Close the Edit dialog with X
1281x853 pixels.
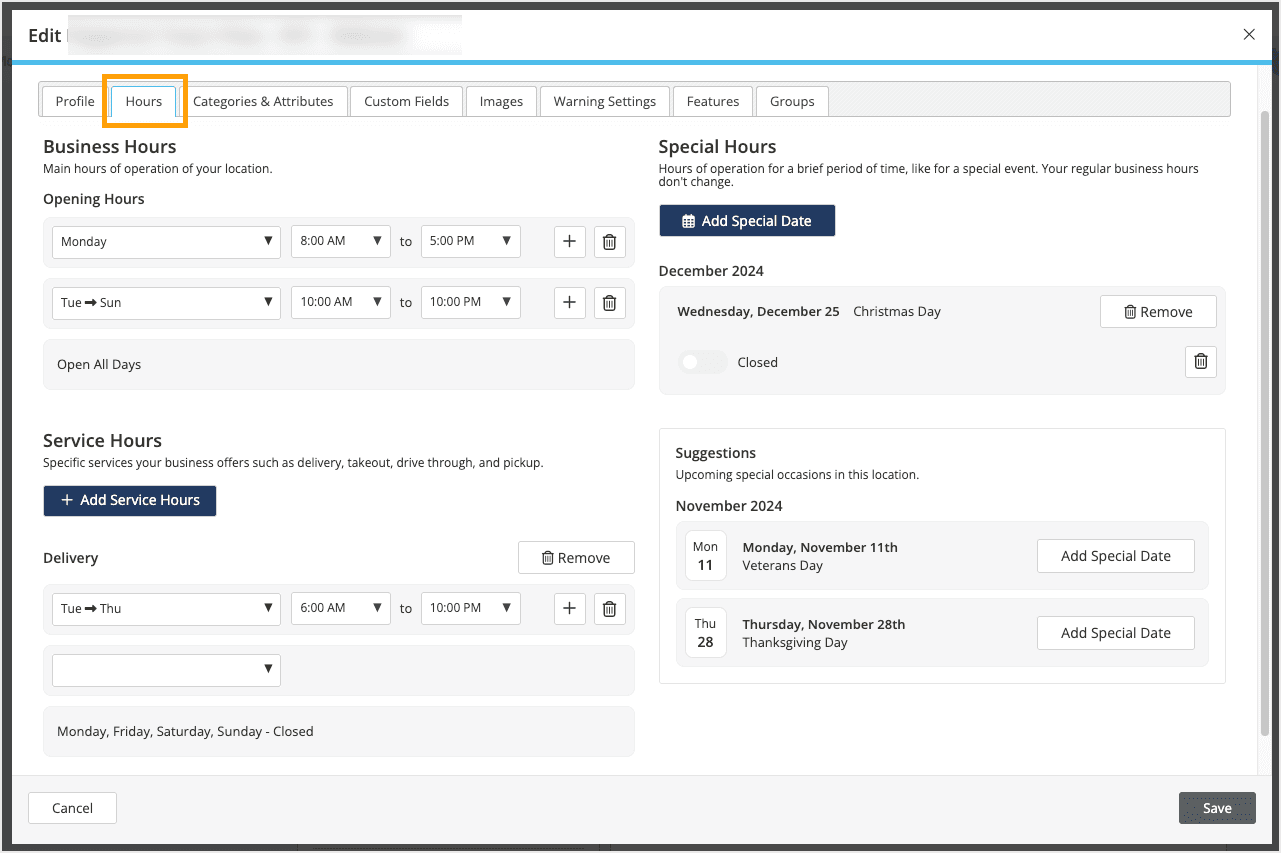tap(1249, 35)
